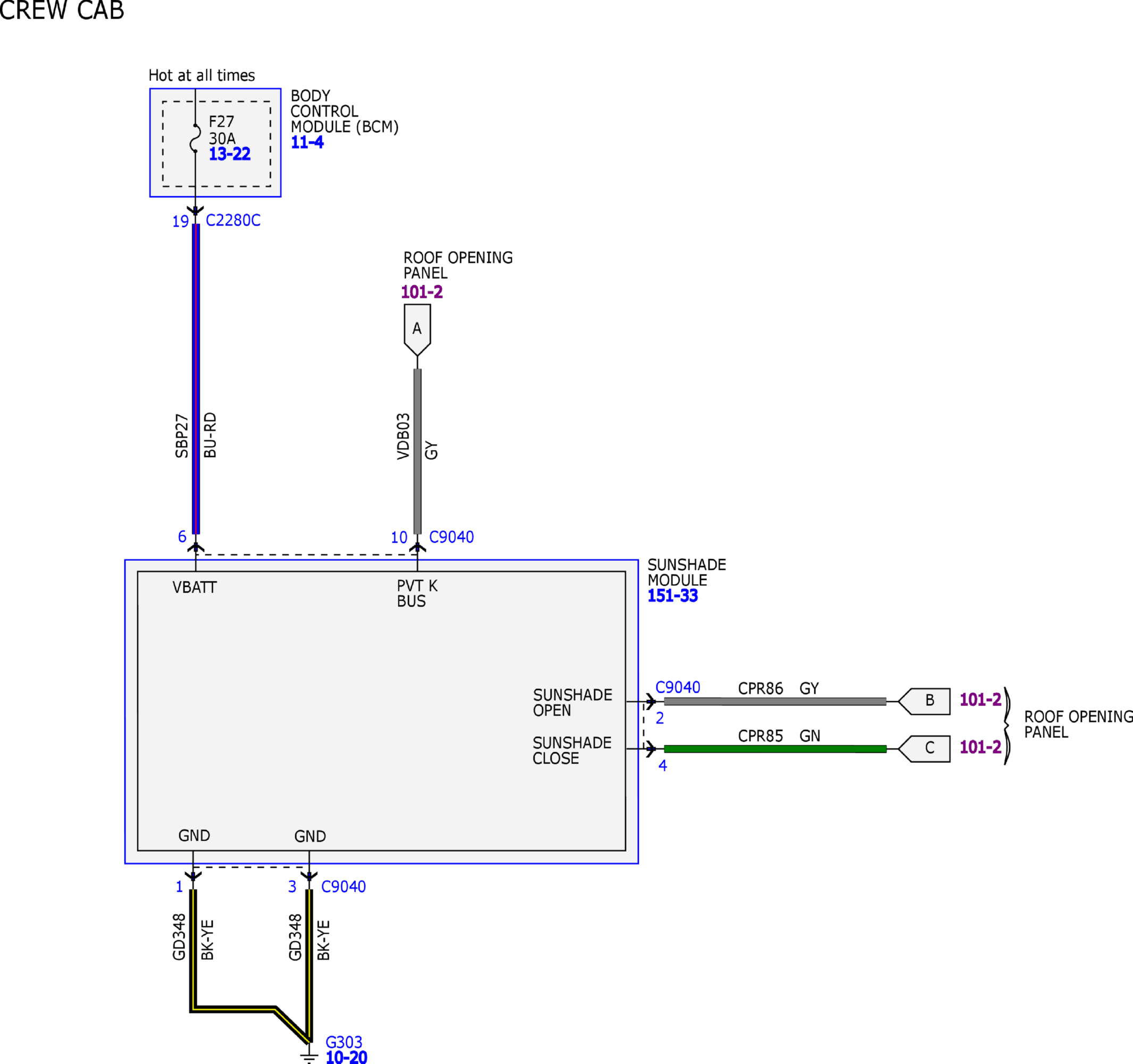The image size is (1133, 1064).
Task: Open Sunshade Module reference 151-33
Action: coord(672,596)
